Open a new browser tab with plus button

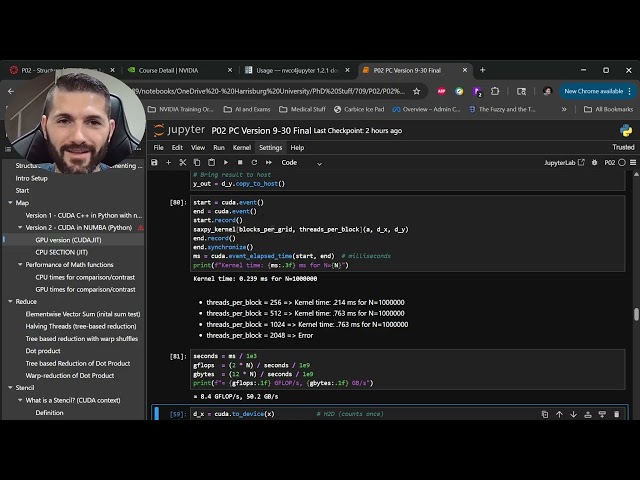pos(482,70)
